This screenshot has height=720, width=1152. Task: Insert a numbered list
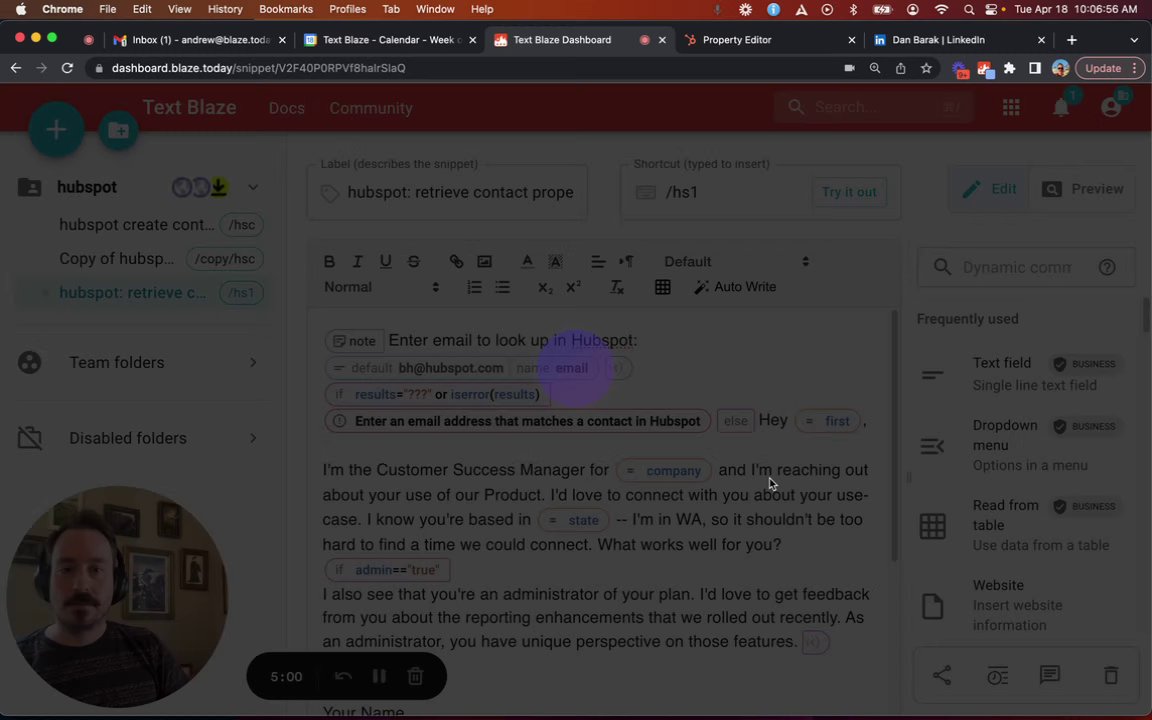pyautogui.click(x=474, y=287)
